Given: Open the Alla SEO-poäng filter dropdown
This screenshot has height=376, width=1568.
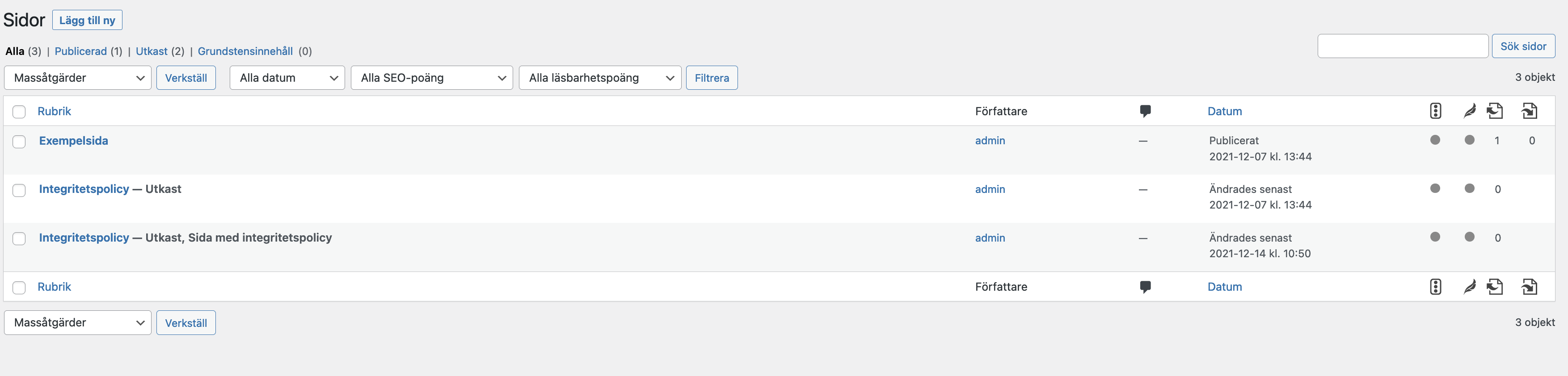Looking at the screenshot, I should point(432,78).
